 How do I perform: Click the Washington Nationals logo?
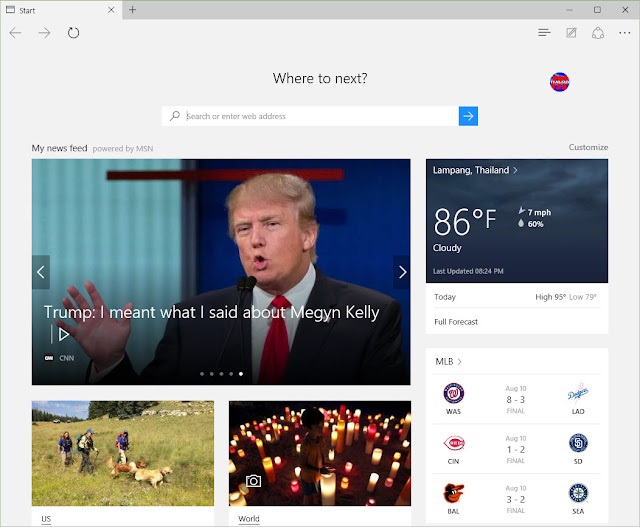[453, 394]
